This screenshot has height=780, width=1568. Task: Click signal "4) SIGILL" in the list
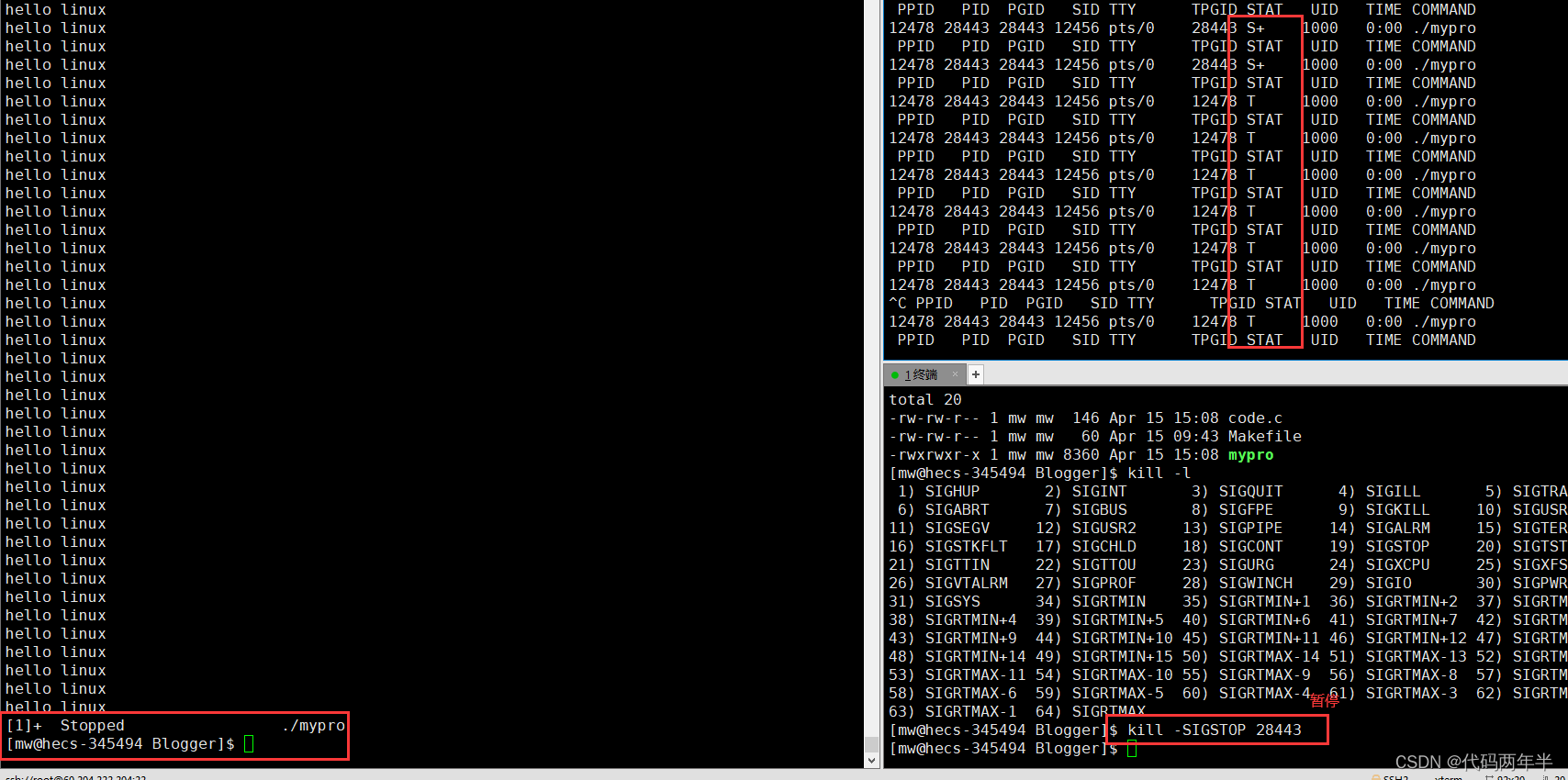click(1379, 492)
